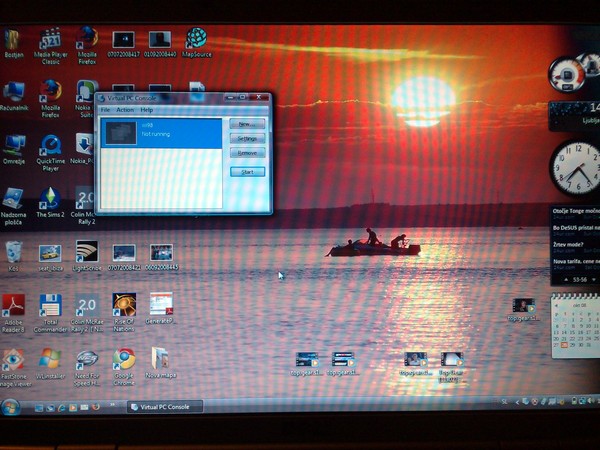Viewport: 600px width, 450px height.
Task: Select topgear video file beside the calendar gadget
Action: [523, 310]
